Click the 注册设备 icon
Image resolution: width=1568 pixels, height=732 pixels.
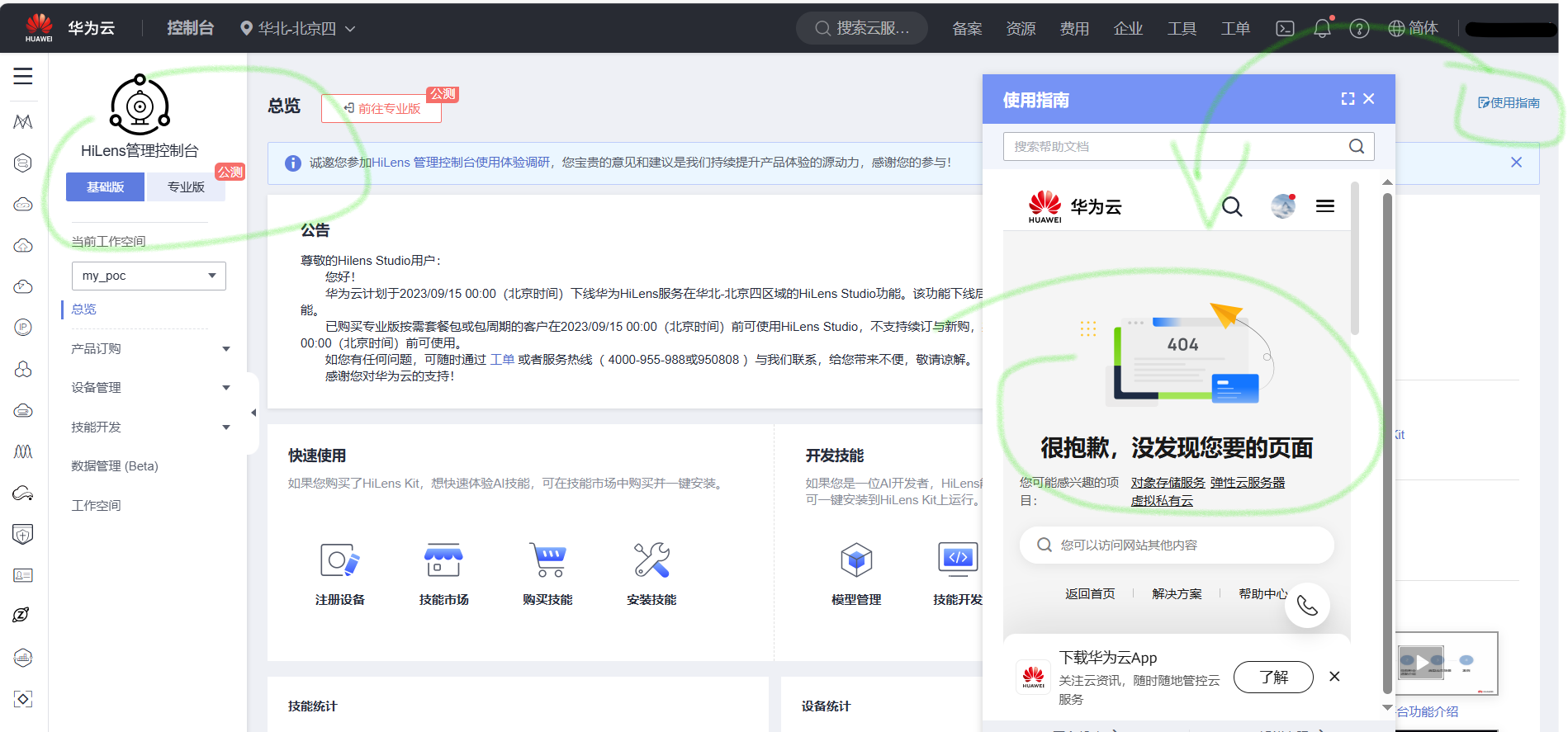pyautogui.click(x=340, y=560)
